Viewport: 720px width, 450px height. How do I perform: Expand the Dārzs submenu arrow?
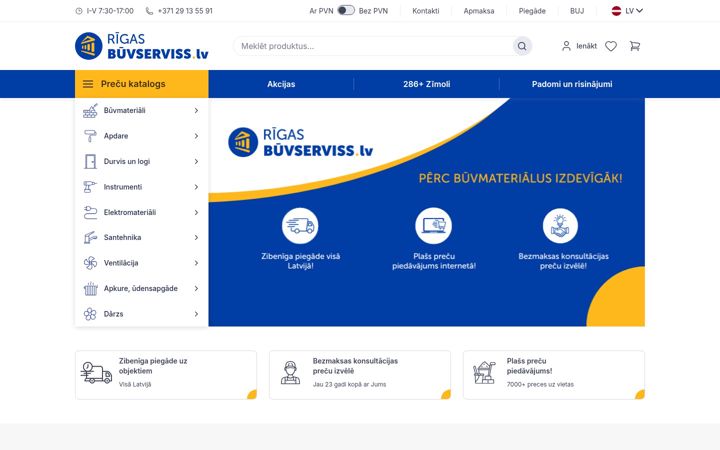click(196, 314)
